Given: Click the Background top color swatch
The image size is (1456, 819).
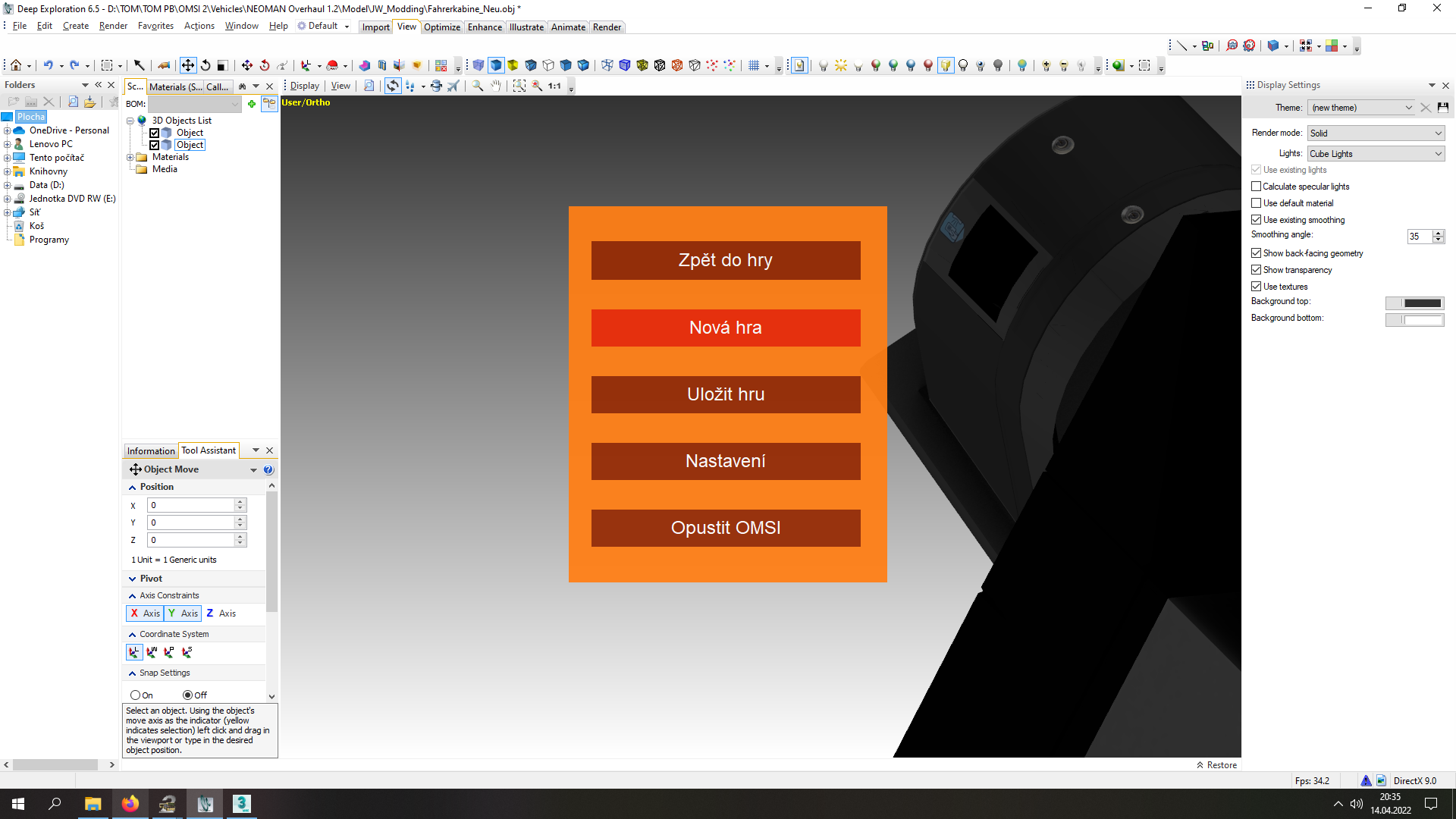Looking at the screenshot, I should point(1414,303).
